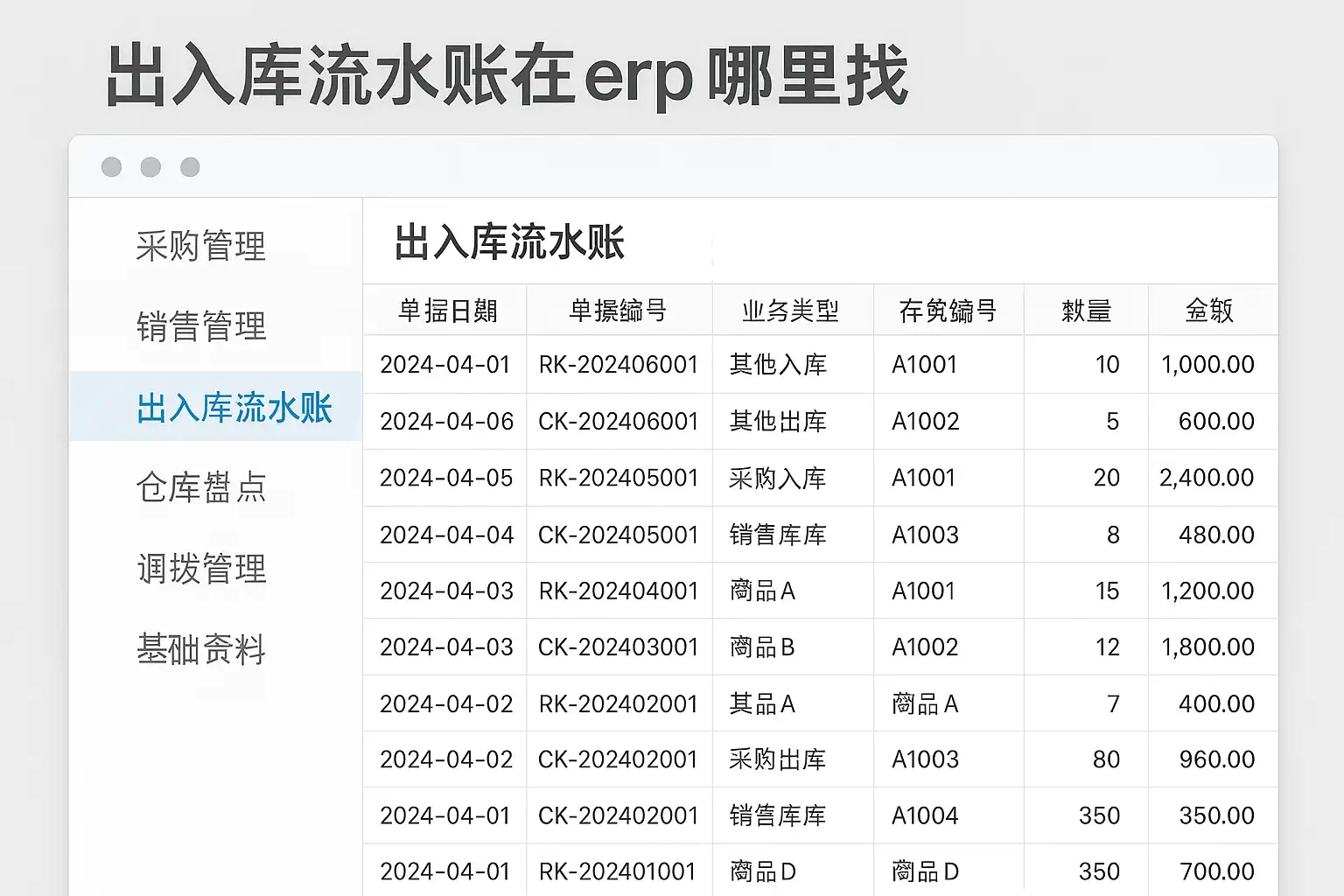Viewport: 1344px width, 896px height.
Task: Click stock code A1002 in the CK-202406001 row
Action: click(925, 422)
